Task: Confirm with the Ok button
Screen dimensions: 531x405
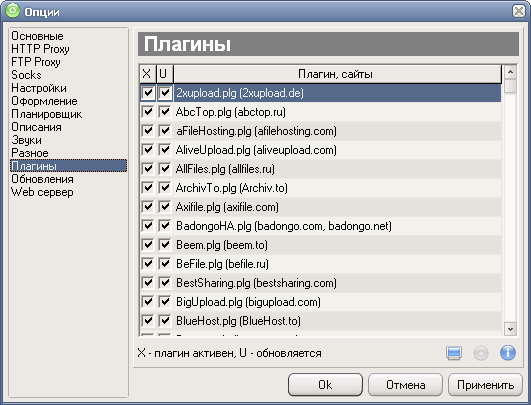Action: (325, 385)
